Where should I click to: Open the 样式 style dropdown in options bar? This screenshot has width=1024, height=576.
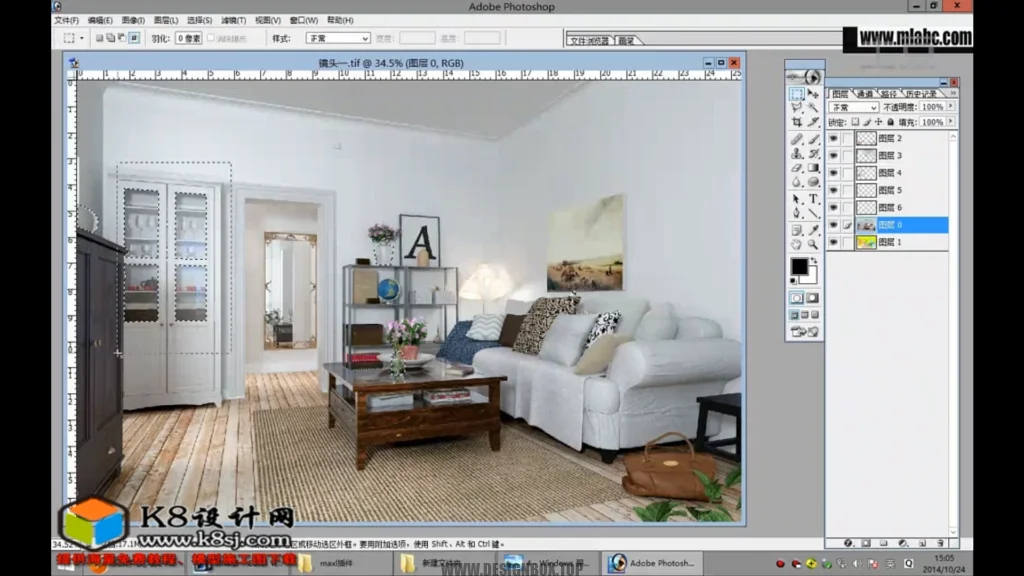(x=336, y=38)
